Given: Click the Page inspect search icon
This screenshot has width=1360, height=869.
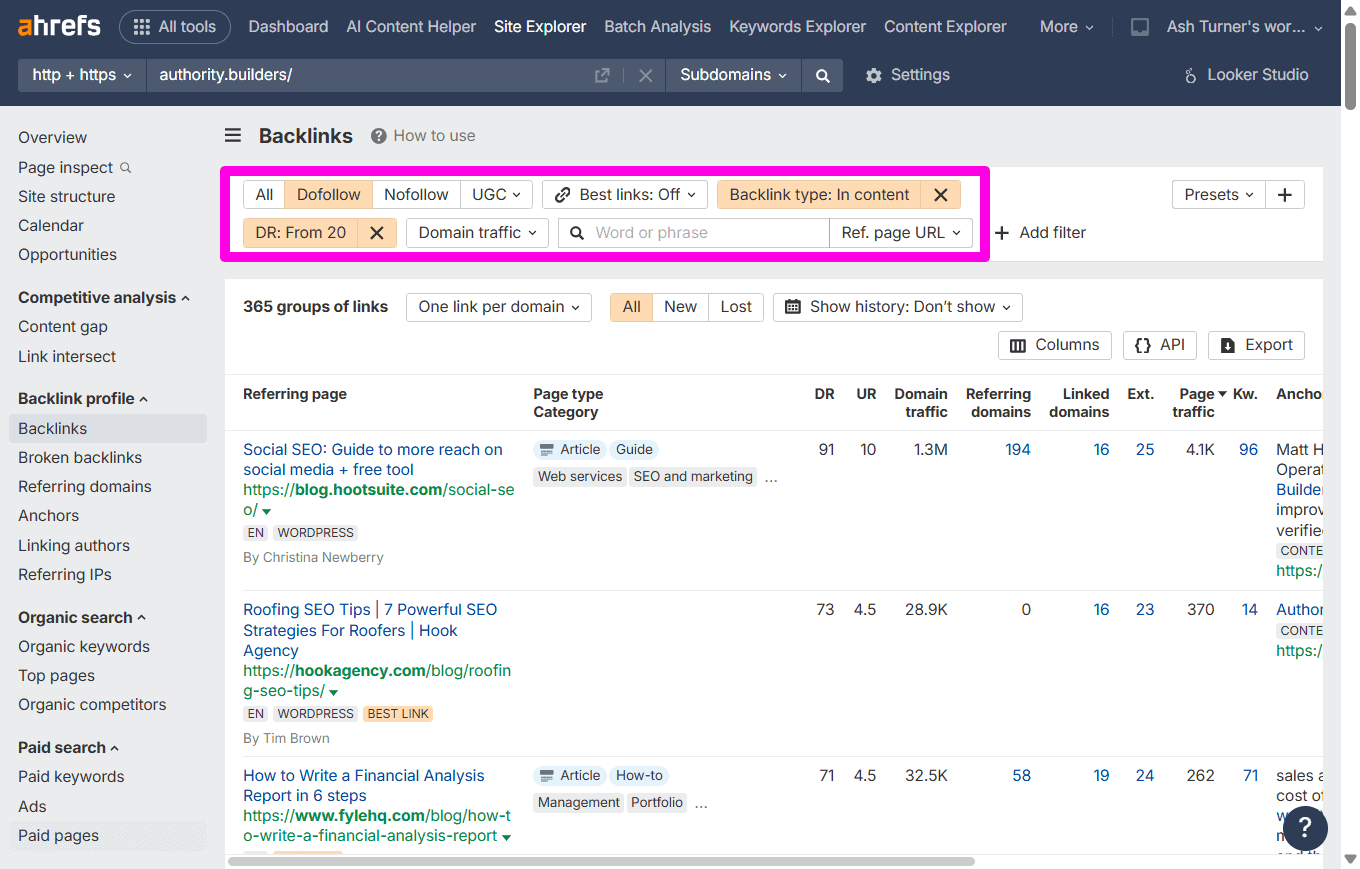Looking at the screenshot, I should coord(126,168).
